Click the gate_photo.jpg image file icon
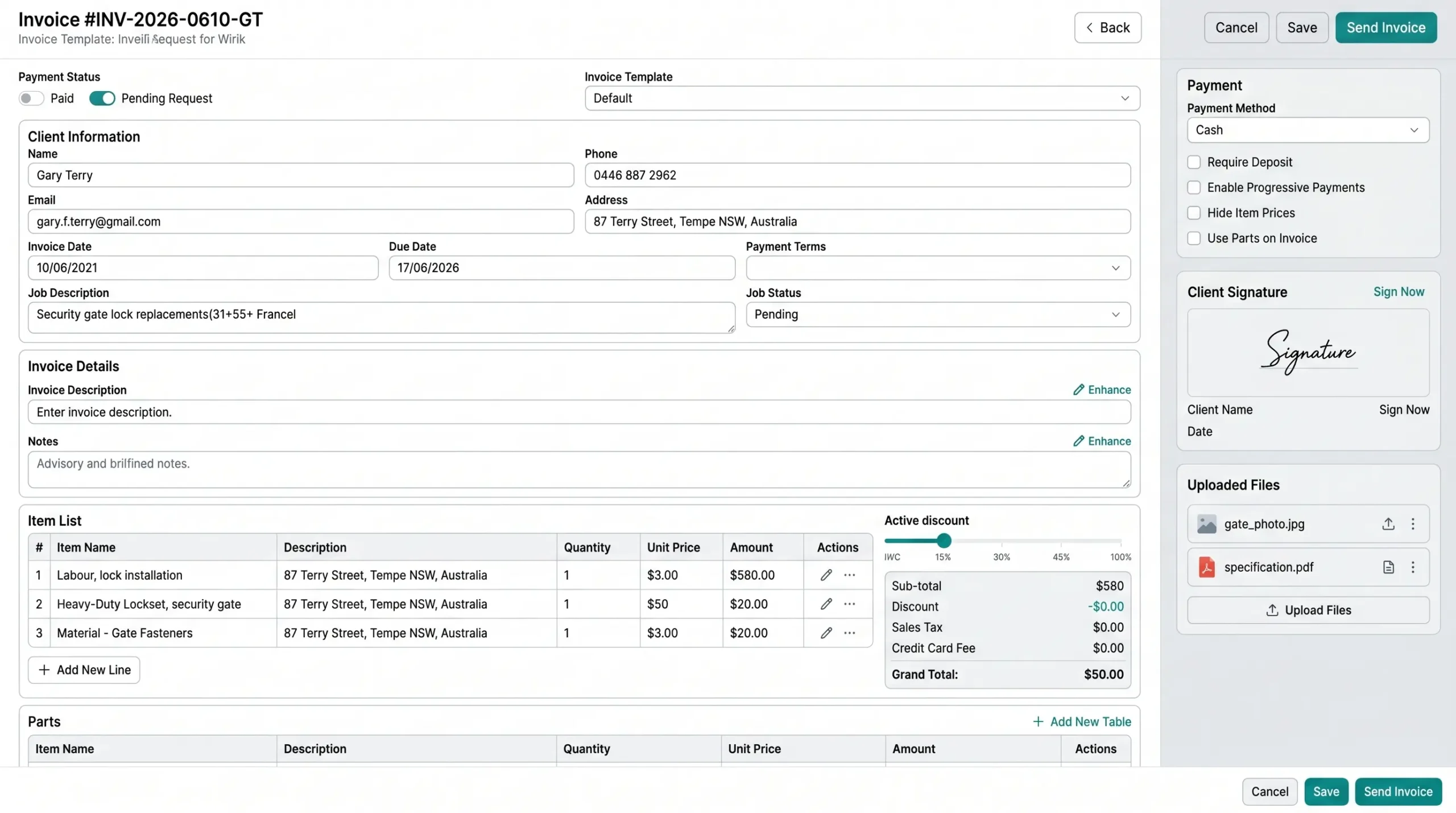 pyautogui.click(x=1206, y=524)
